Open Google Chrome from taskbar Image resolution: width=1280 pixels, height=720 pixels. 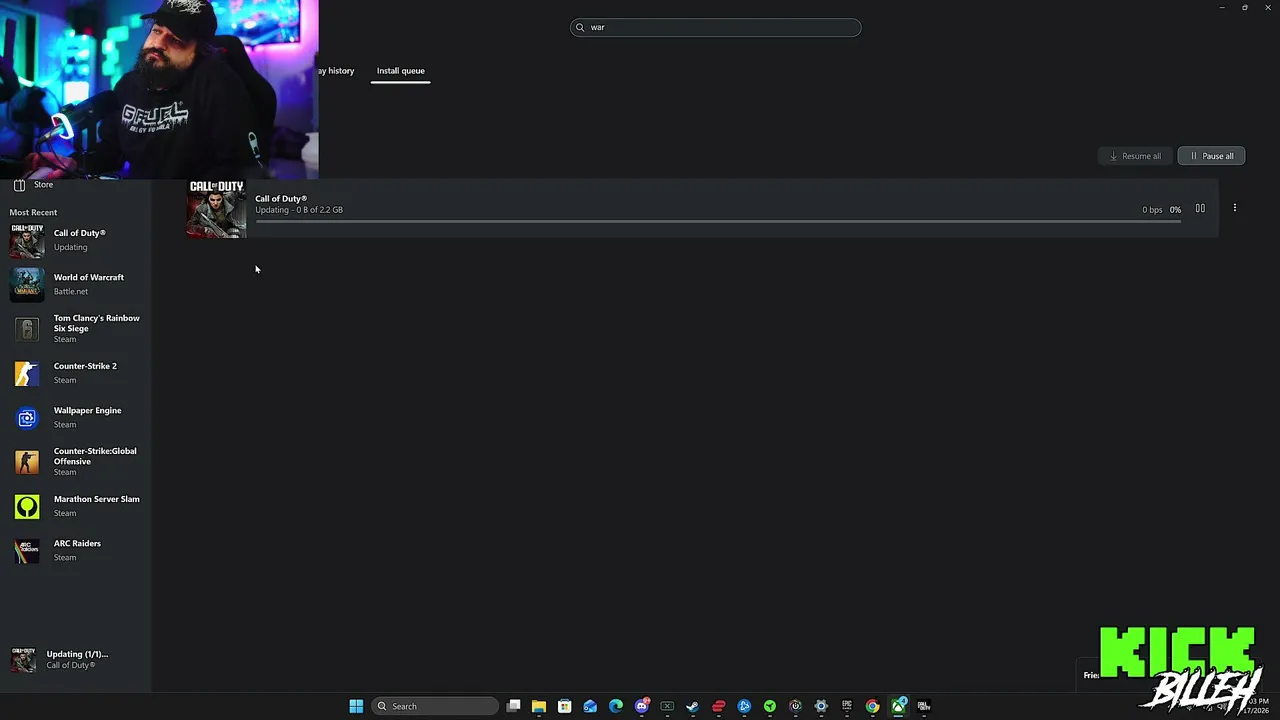(873, 706)
